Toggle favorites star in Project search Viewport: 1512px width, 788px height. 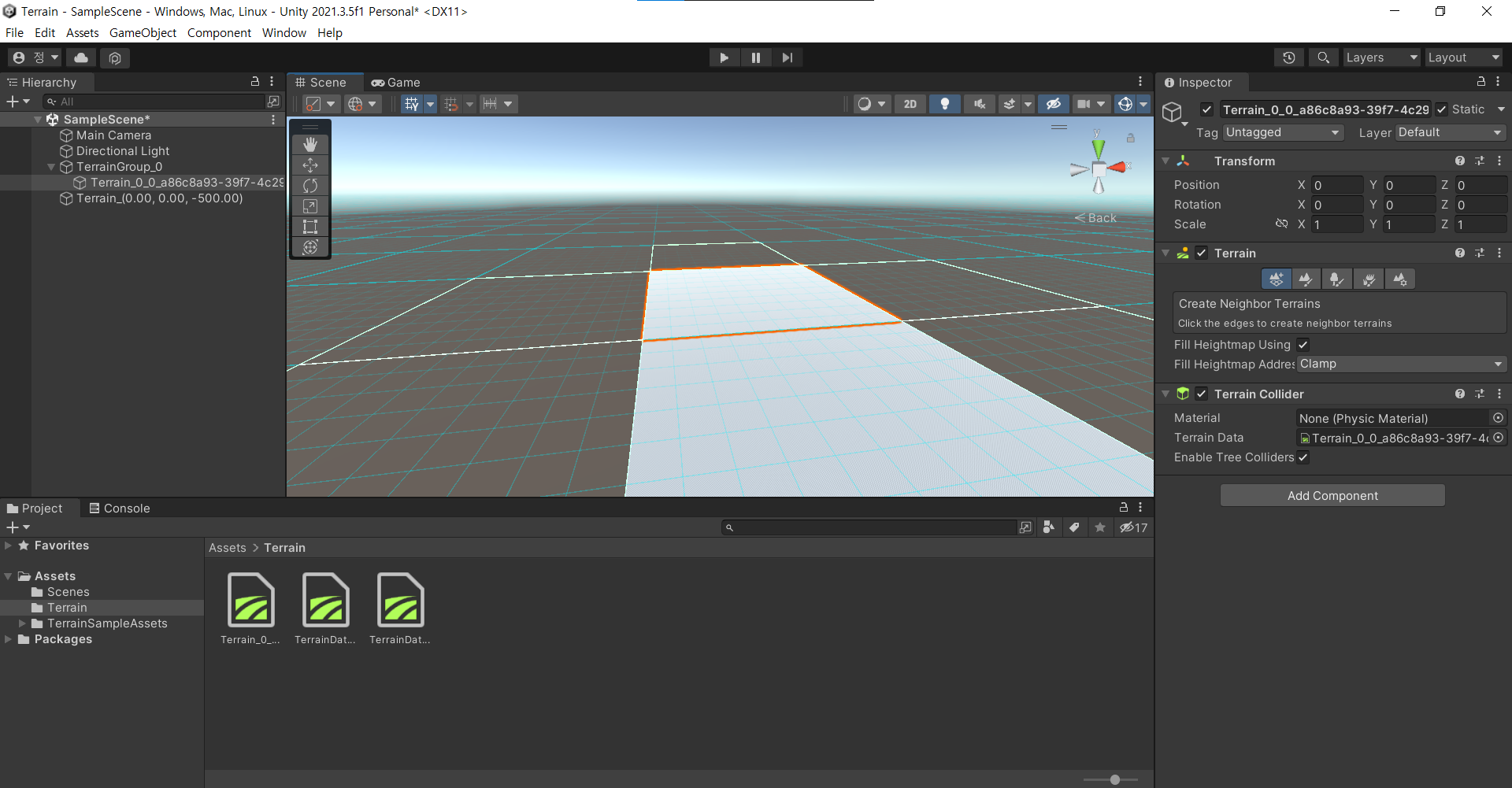[x=1100, y=527]
